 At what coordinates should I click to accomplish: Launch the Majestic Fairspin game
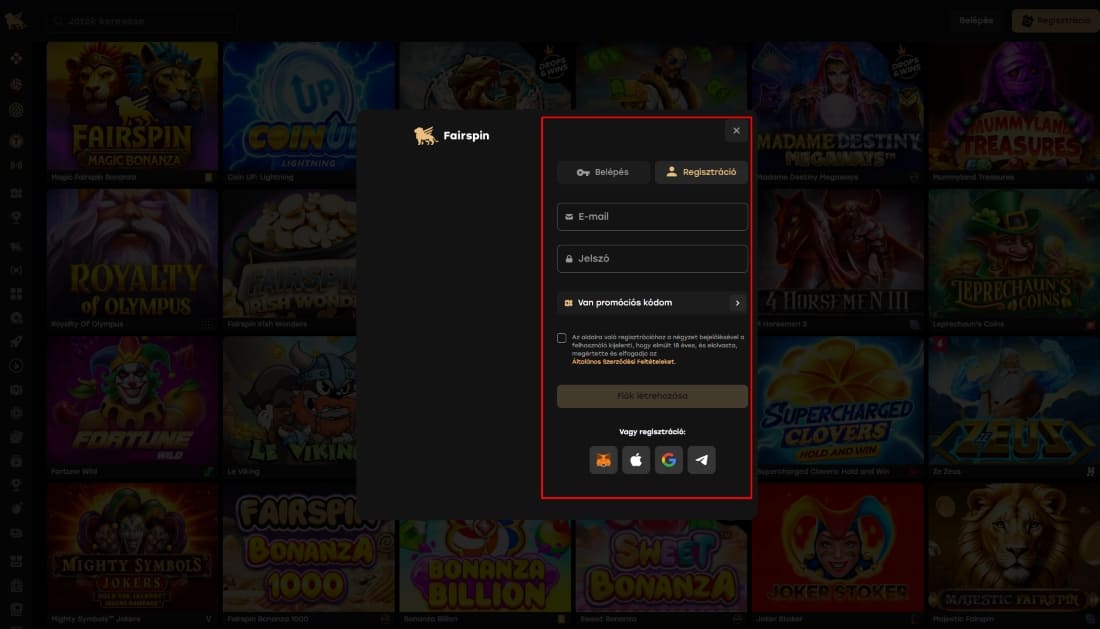(x=1014, y=548)
